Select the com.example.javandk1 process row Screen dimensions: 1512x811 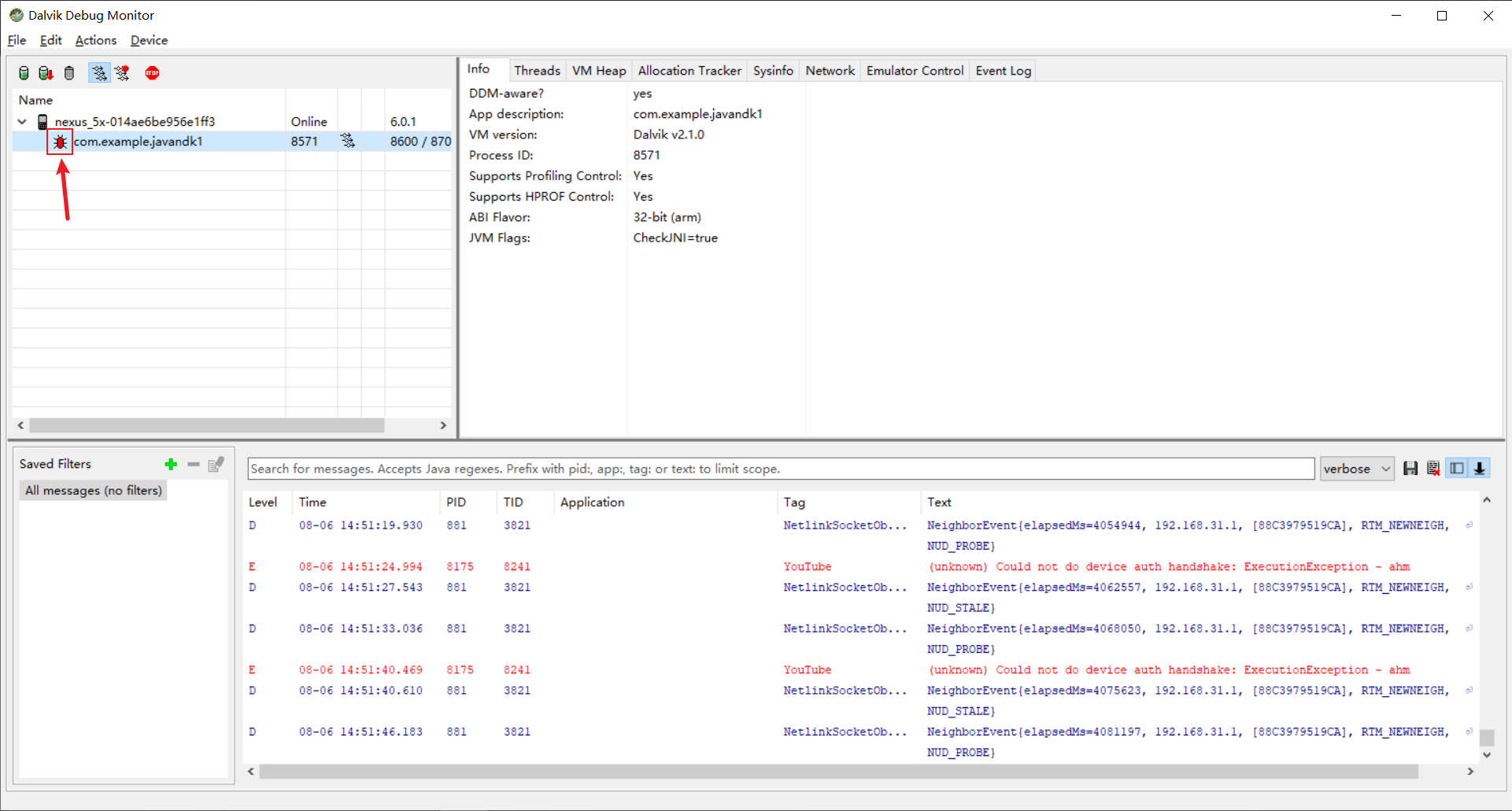232,142
